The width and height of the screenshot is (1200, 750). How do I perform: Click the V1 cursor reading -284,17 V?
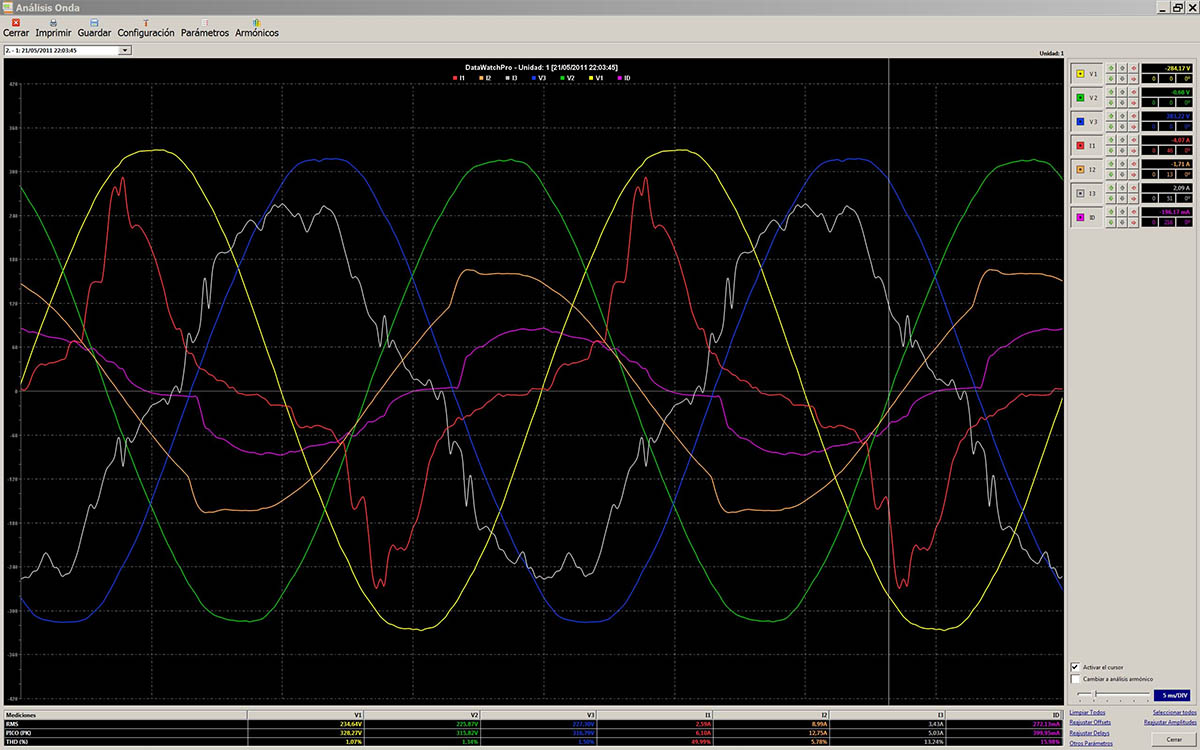pyautogui.click(x=1166, y=69)
